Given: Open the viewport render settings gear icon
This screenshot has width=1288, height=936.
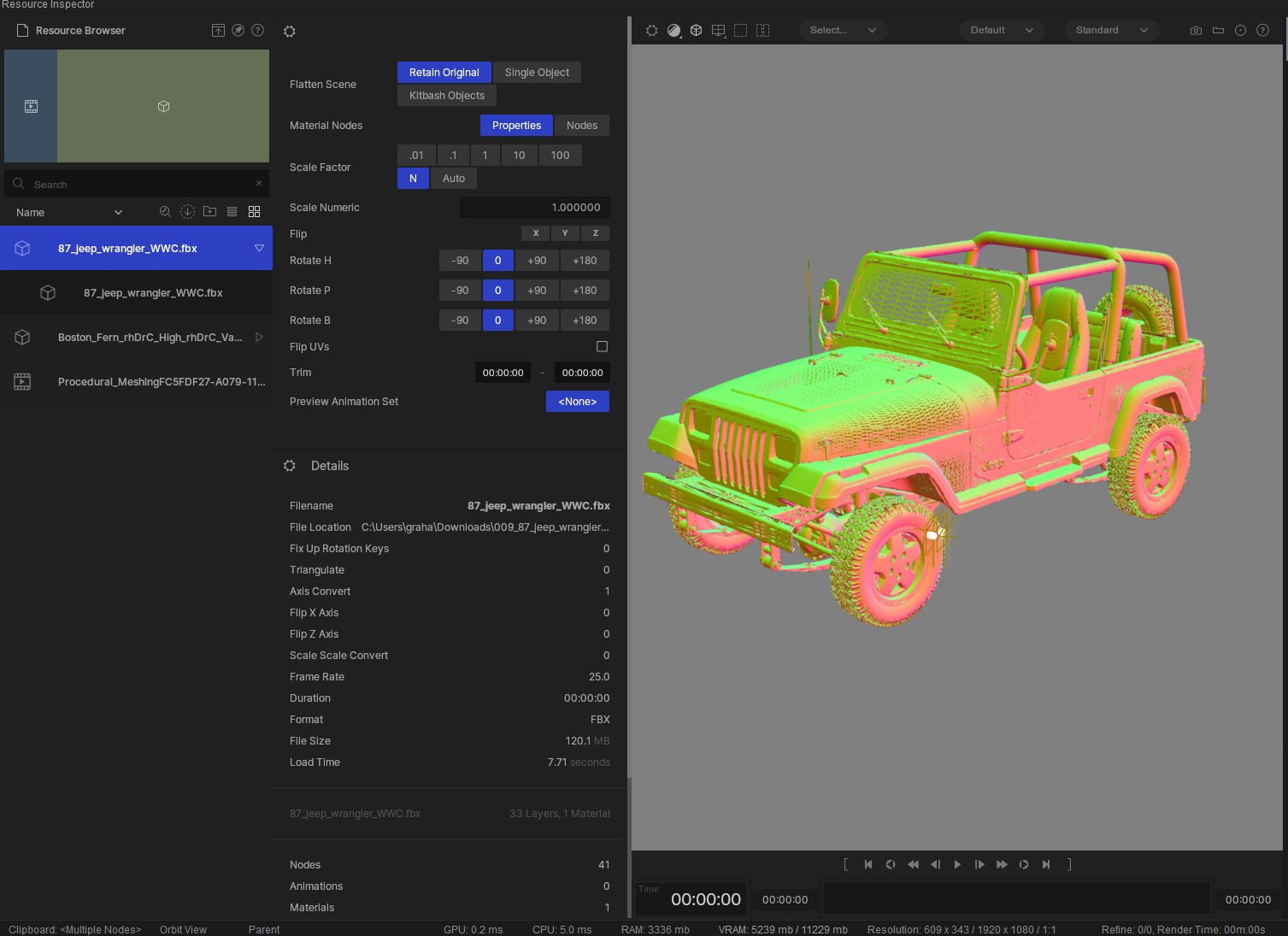Looking at the screenshot, I should point(652,30).
